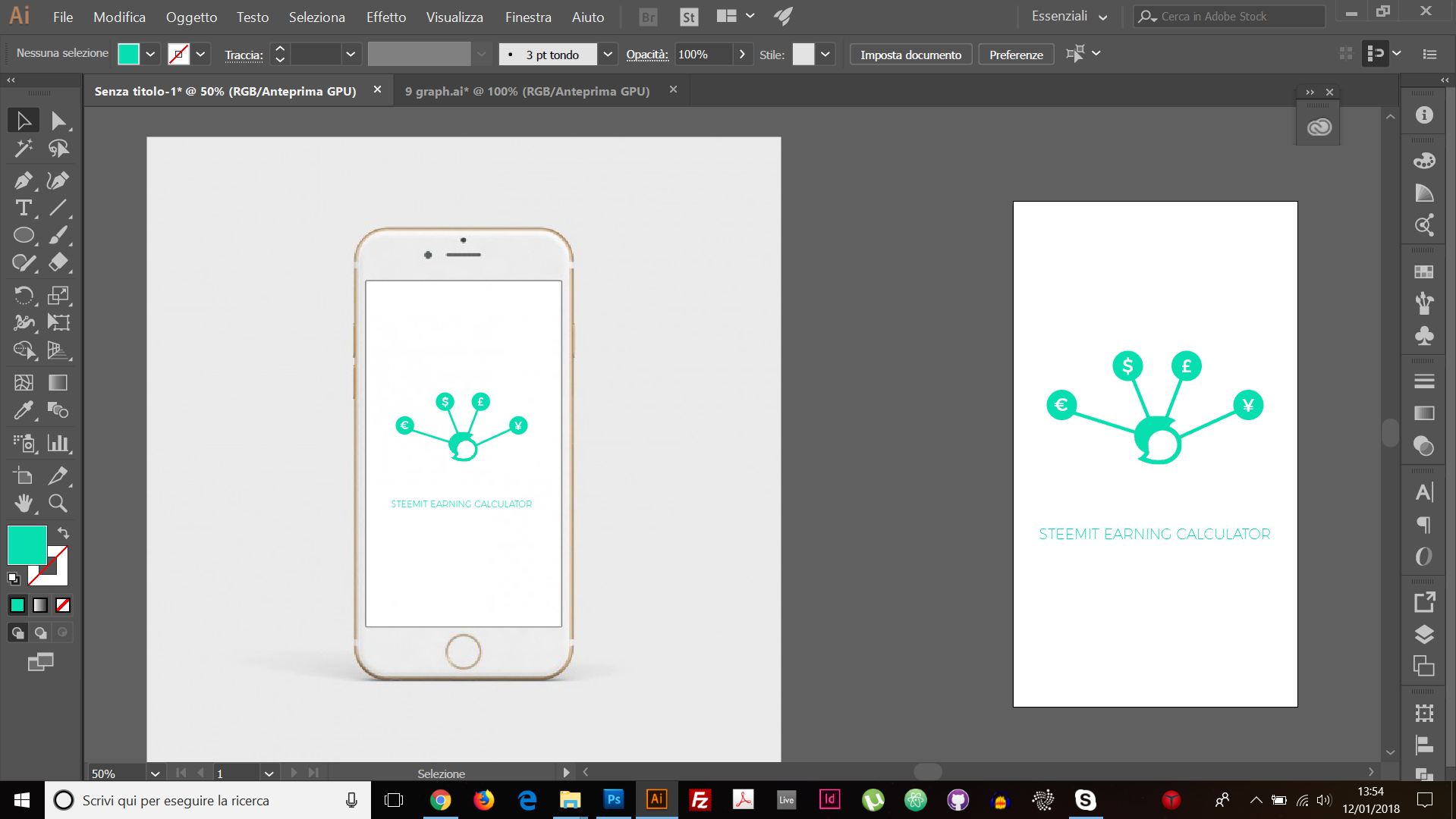Pick the Eraser tool

point(58,262)
